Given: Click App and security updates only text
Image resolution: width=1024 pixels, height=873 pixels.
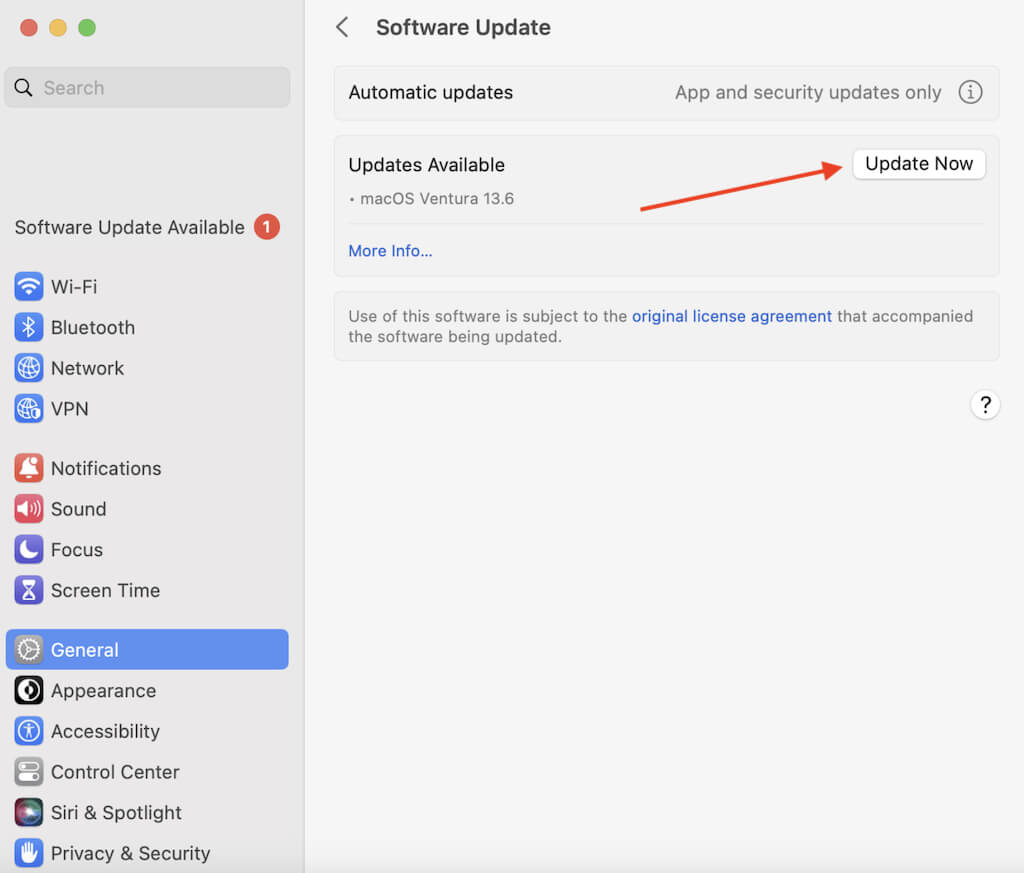Looking at the screenshot, I should click(x=808, y=92).
